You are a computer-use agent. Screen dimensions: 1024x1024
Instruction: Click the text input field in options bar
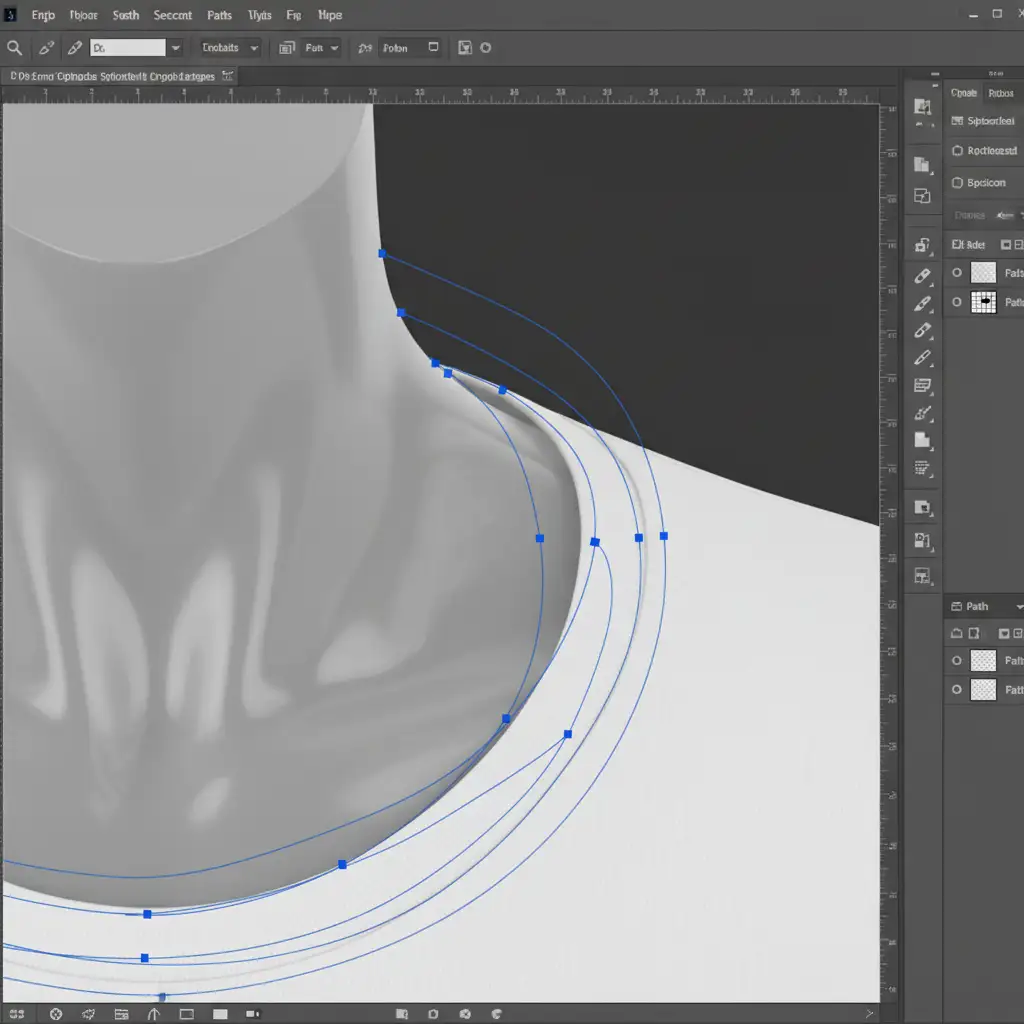tap(127, 47)
